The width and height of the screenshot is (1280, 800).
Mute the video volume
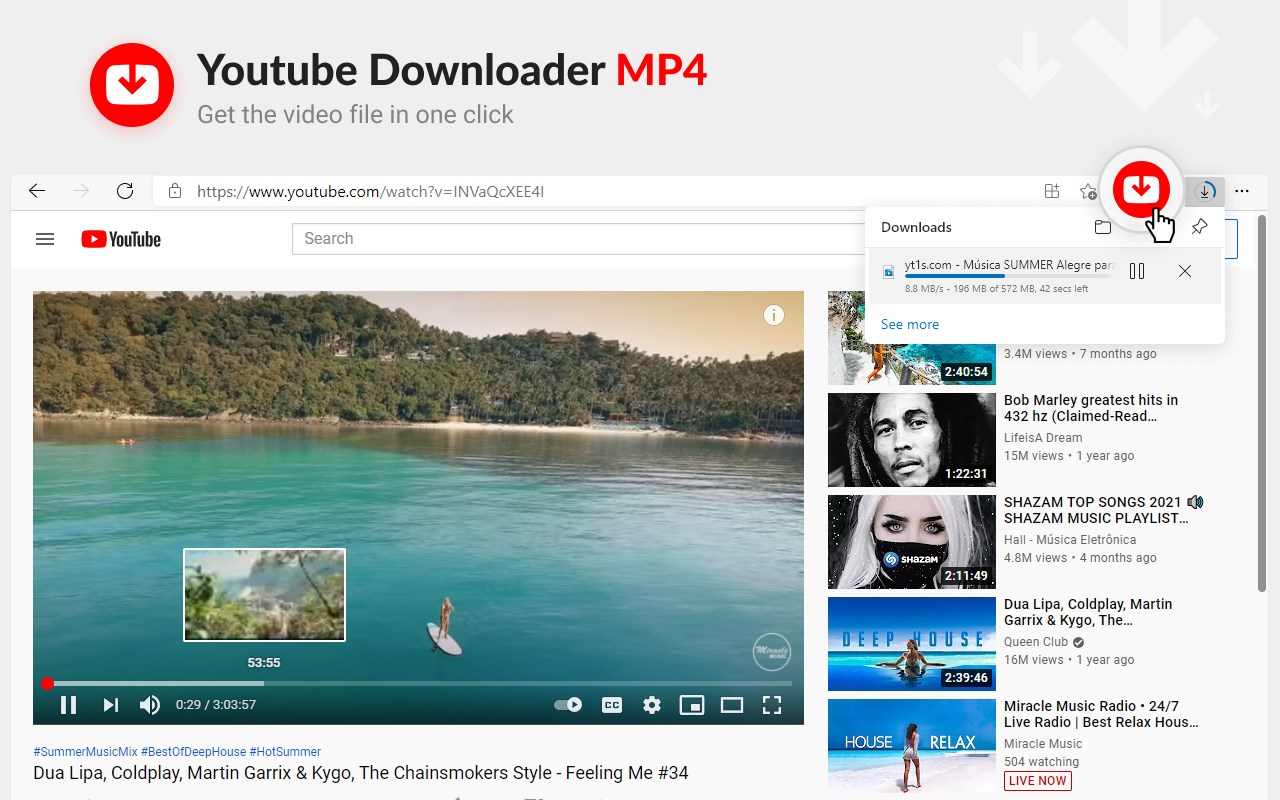click(150, 705)
